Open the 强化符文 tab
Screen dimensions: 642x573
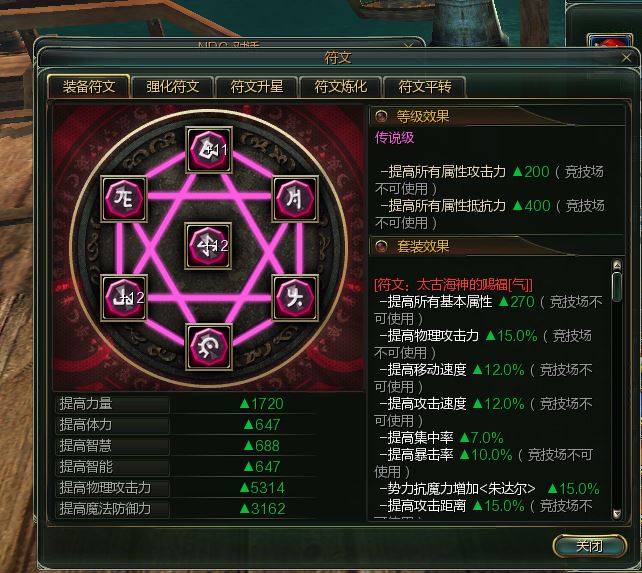coord(173,86)
